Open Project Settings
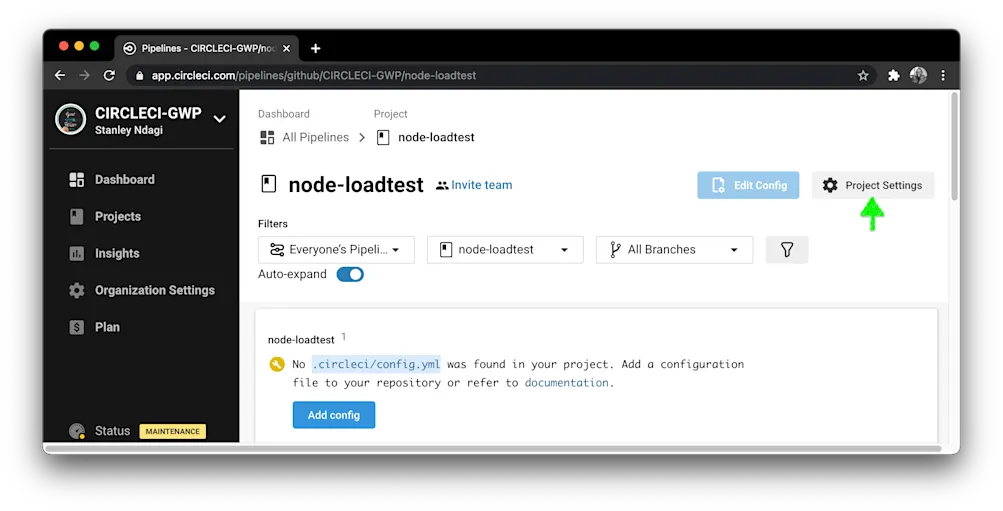The width and height of the screenshot is (1003, 511). [873, 185]
